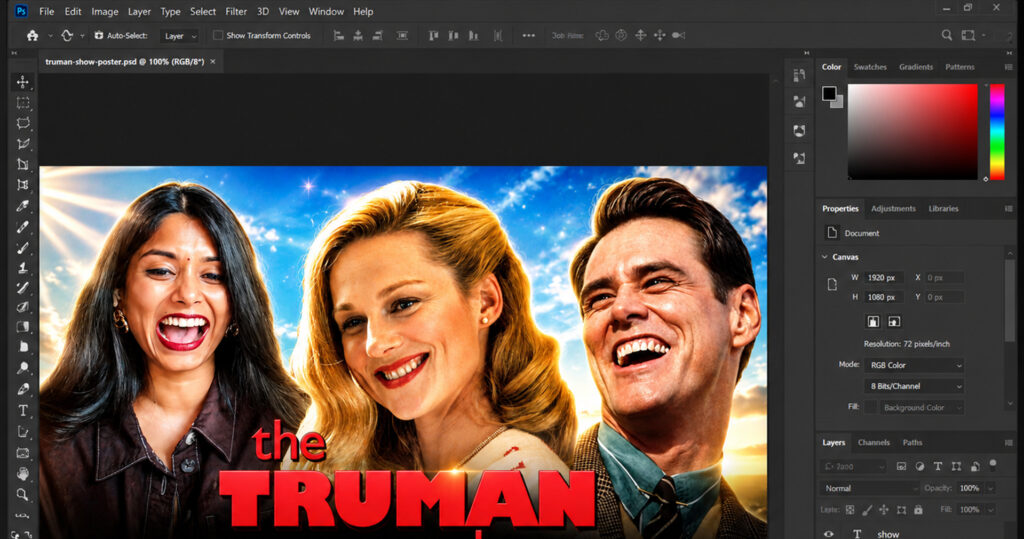
Task: Open the File menu
Action: [x=46, y=11]
